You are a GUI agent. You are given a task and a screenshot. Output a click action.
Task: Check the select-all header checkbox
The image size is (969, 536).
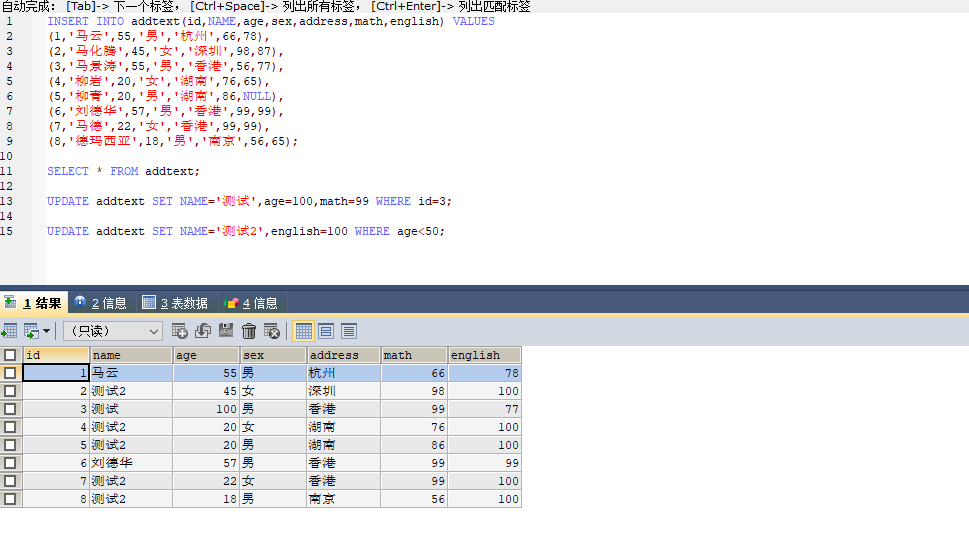click(10, 355)
